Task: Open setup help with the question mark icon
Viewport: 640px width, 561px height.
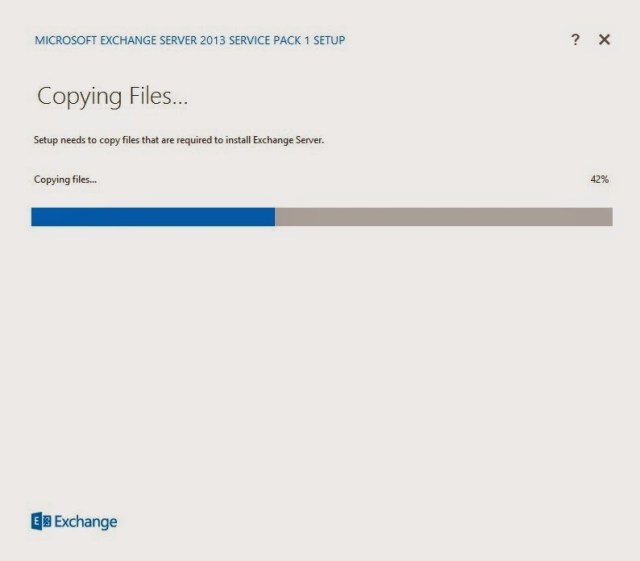Action: coord(575,39)
